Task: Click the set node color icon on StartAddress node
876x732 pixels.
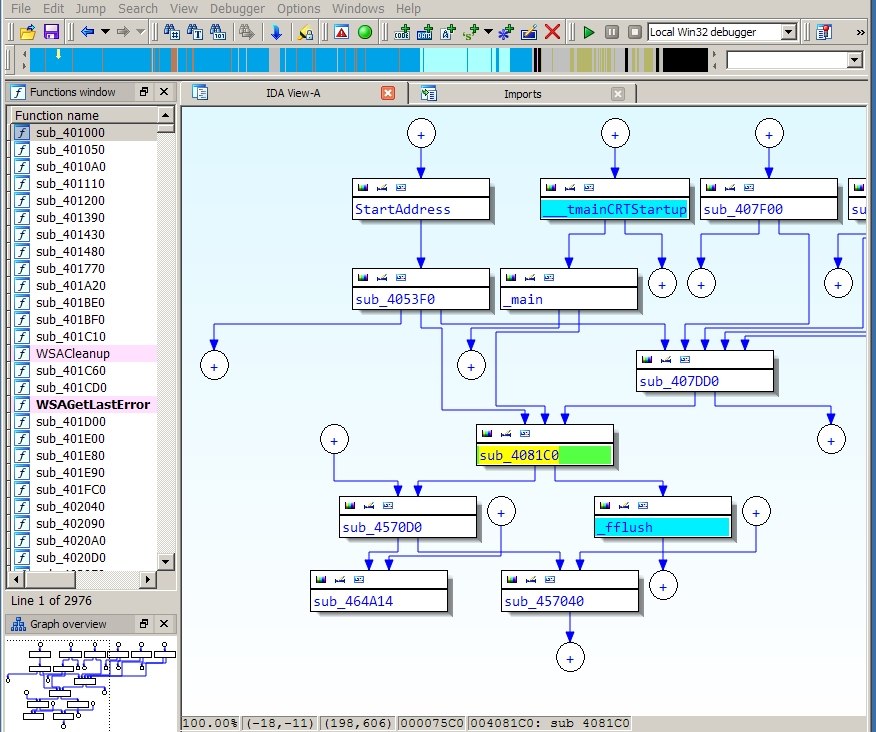Action: (363, 187)
